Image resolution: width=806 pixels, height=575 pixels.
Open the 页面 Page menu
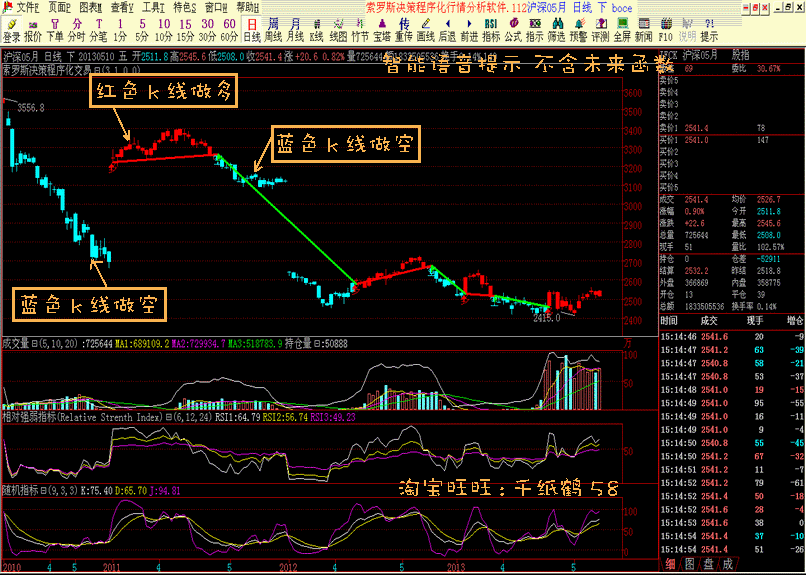point(59,7)
